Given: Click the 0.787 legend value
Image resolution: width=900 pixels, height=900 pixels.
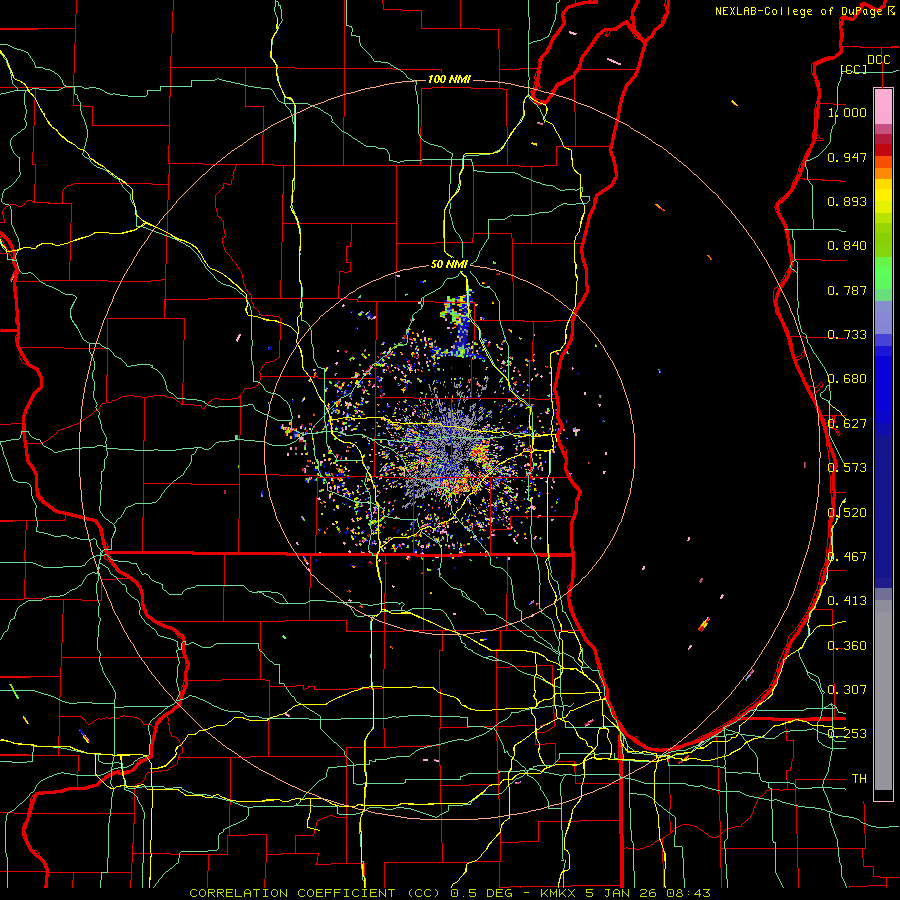Looking at the screenshot, I should (x=847, y=290).
